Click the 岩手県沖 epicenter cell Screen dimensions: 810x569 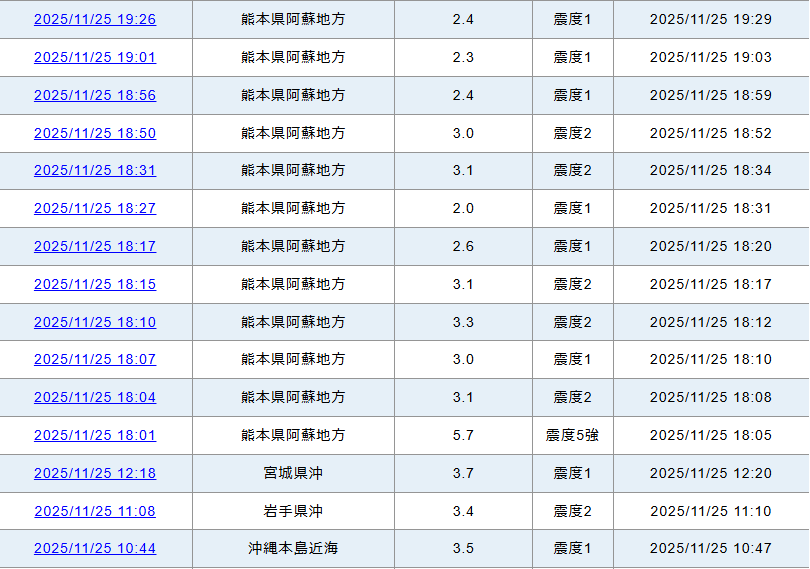(293, 511)
